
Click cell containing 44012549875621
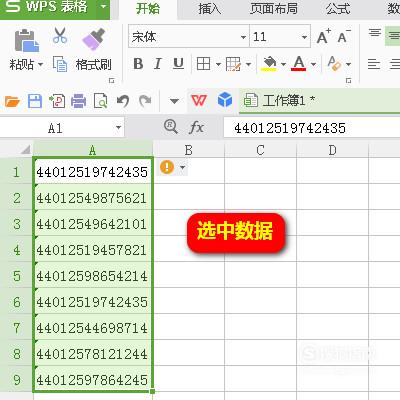(x=93, y=198)
